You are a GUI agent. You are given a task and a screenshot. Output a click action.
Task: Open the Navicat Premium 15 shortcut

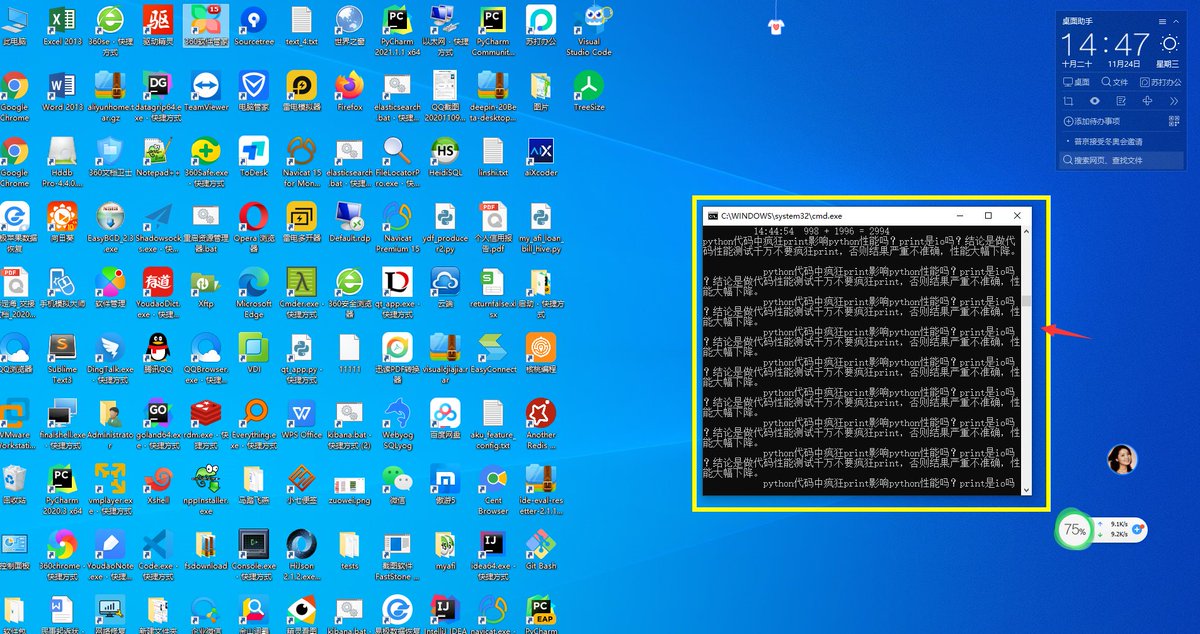click(397, 226)
